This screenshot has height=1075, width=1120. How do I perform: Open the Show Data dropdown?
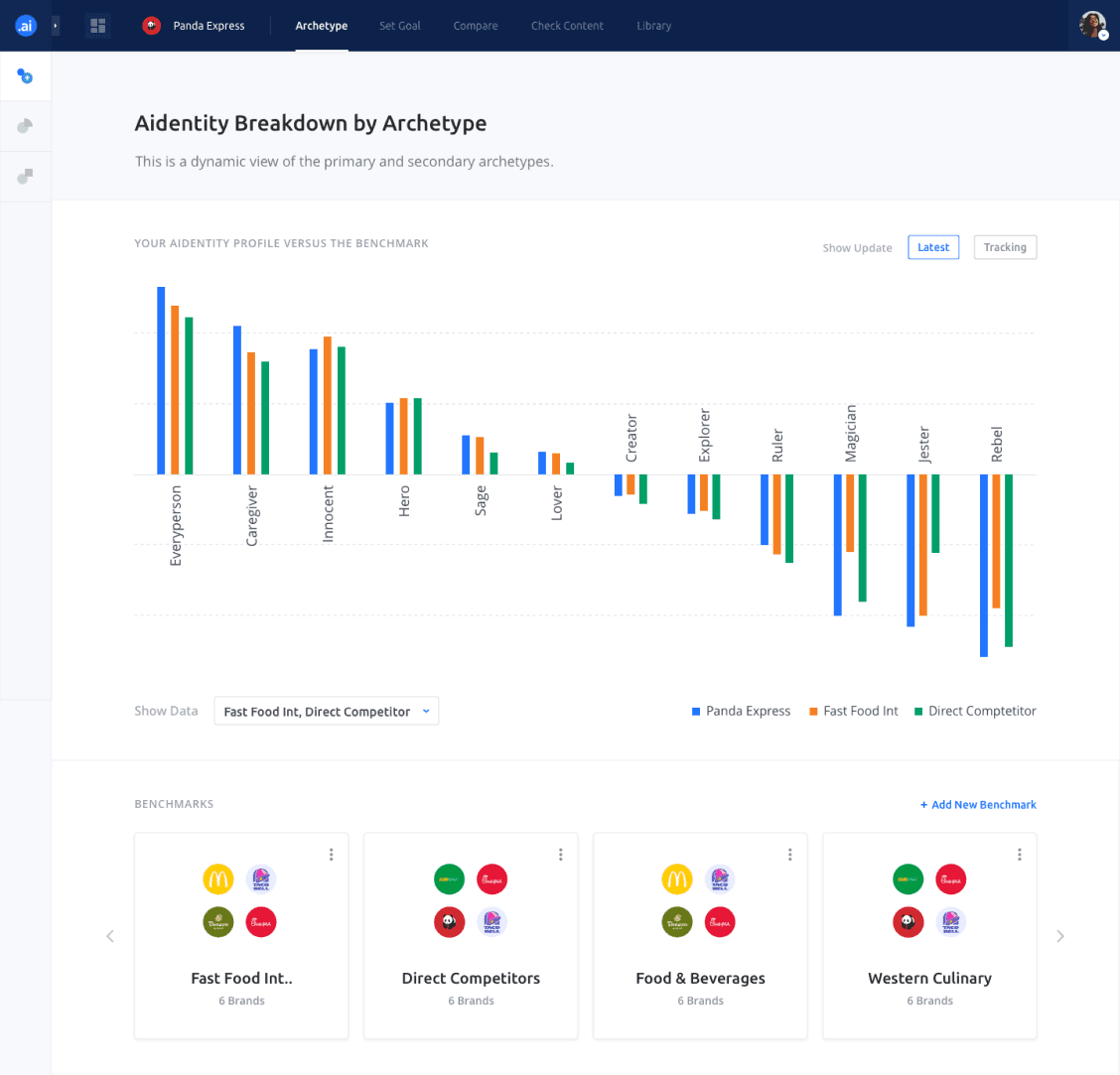coord(327,712)
